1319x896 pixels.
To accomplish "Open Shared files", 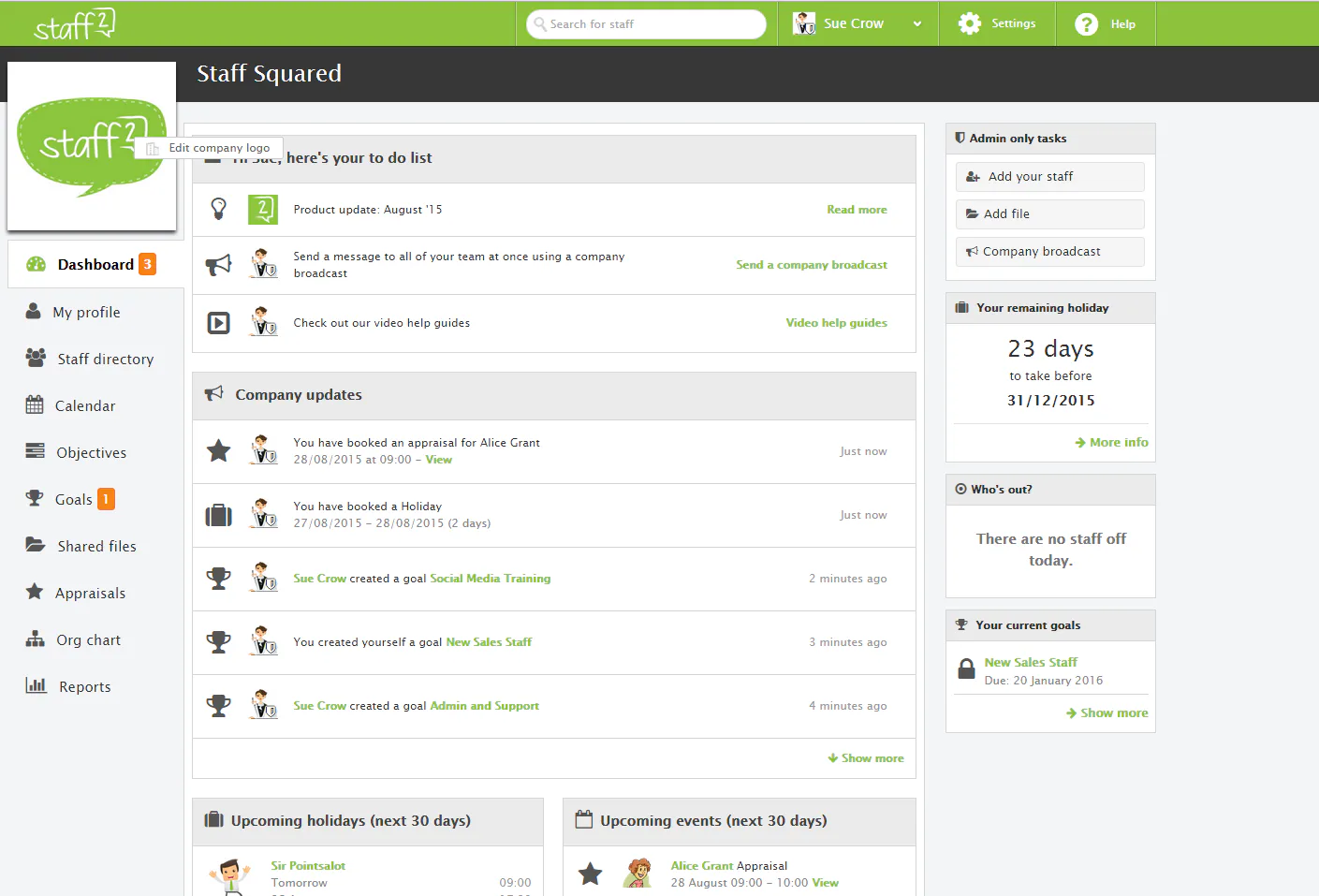I will pyautogui.click(x=96, y=546).
